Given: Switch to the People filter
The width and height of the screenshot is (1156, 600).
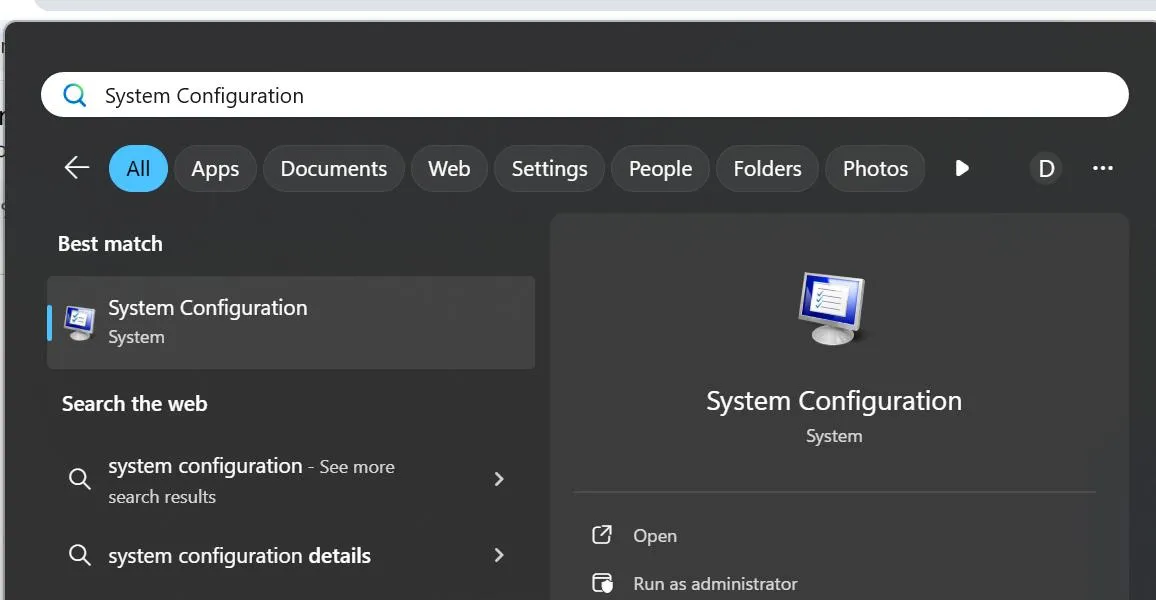Looking at the screenshot, I should (x=661, y=169).
